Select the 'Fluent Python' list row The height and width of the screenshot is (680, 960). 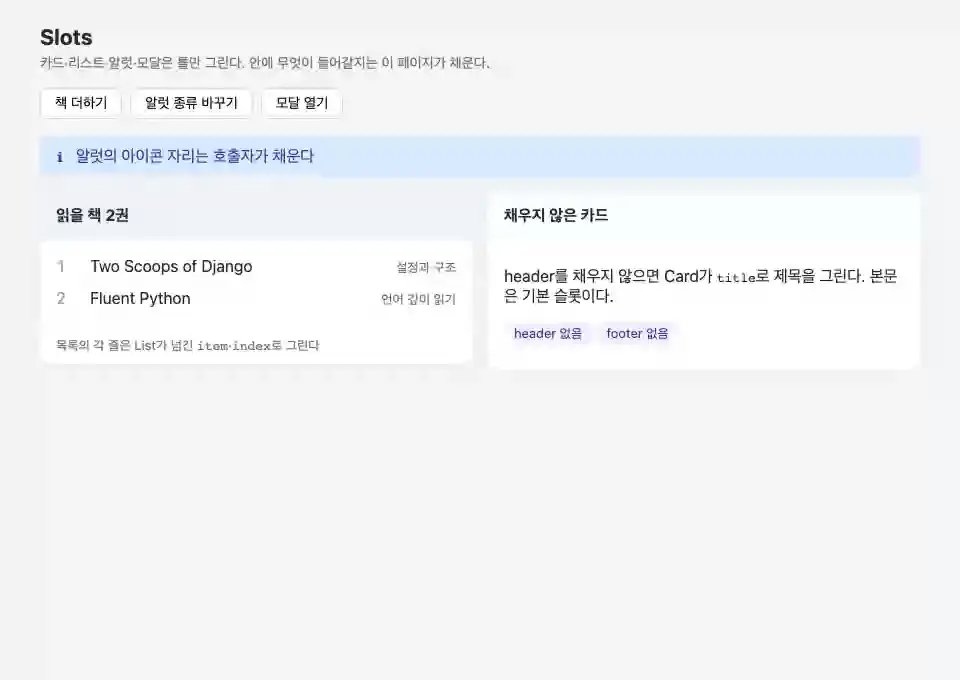click(256, 299)
